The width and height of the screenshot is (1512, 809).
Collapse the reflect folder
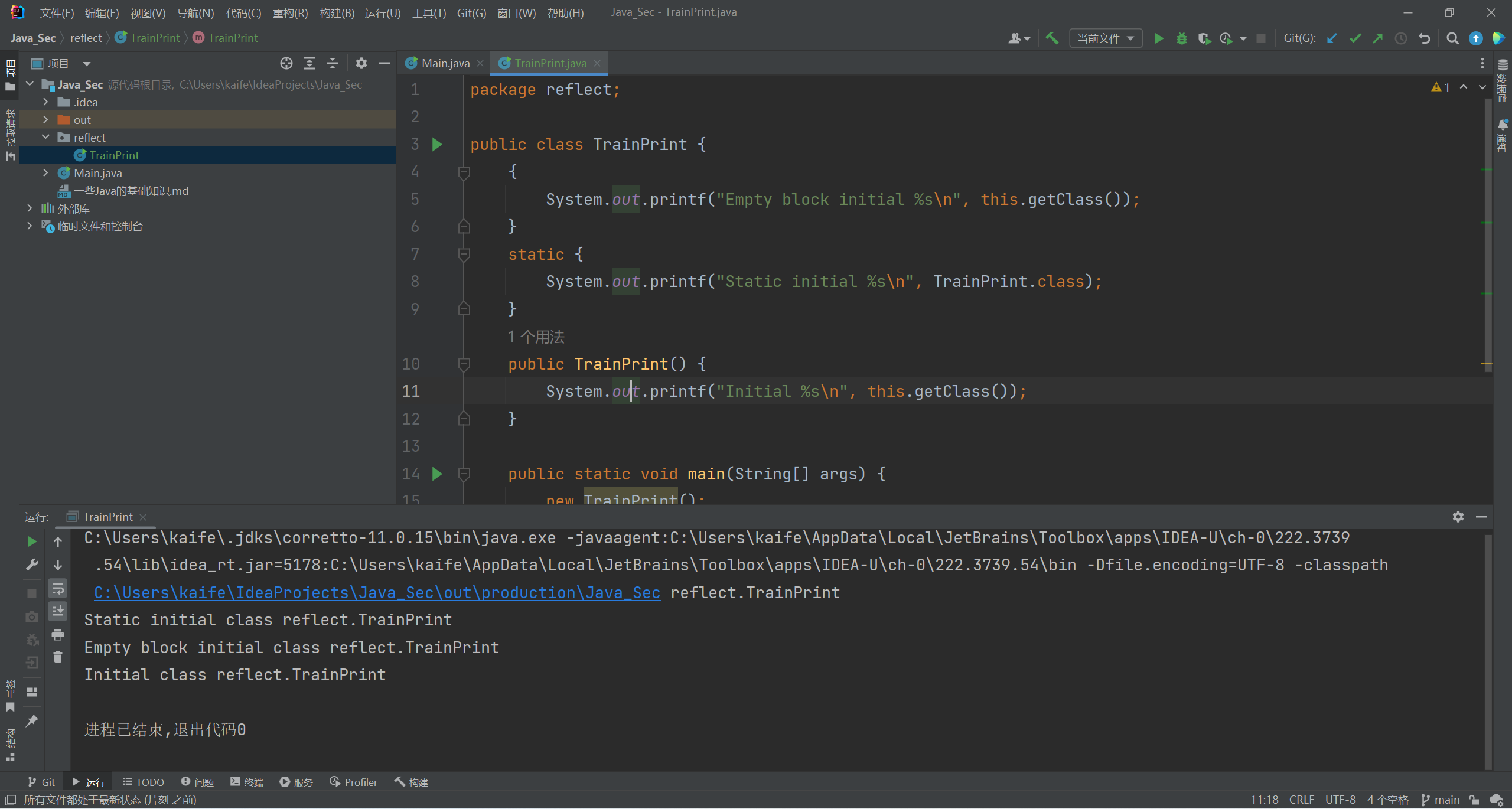[45, 138]
